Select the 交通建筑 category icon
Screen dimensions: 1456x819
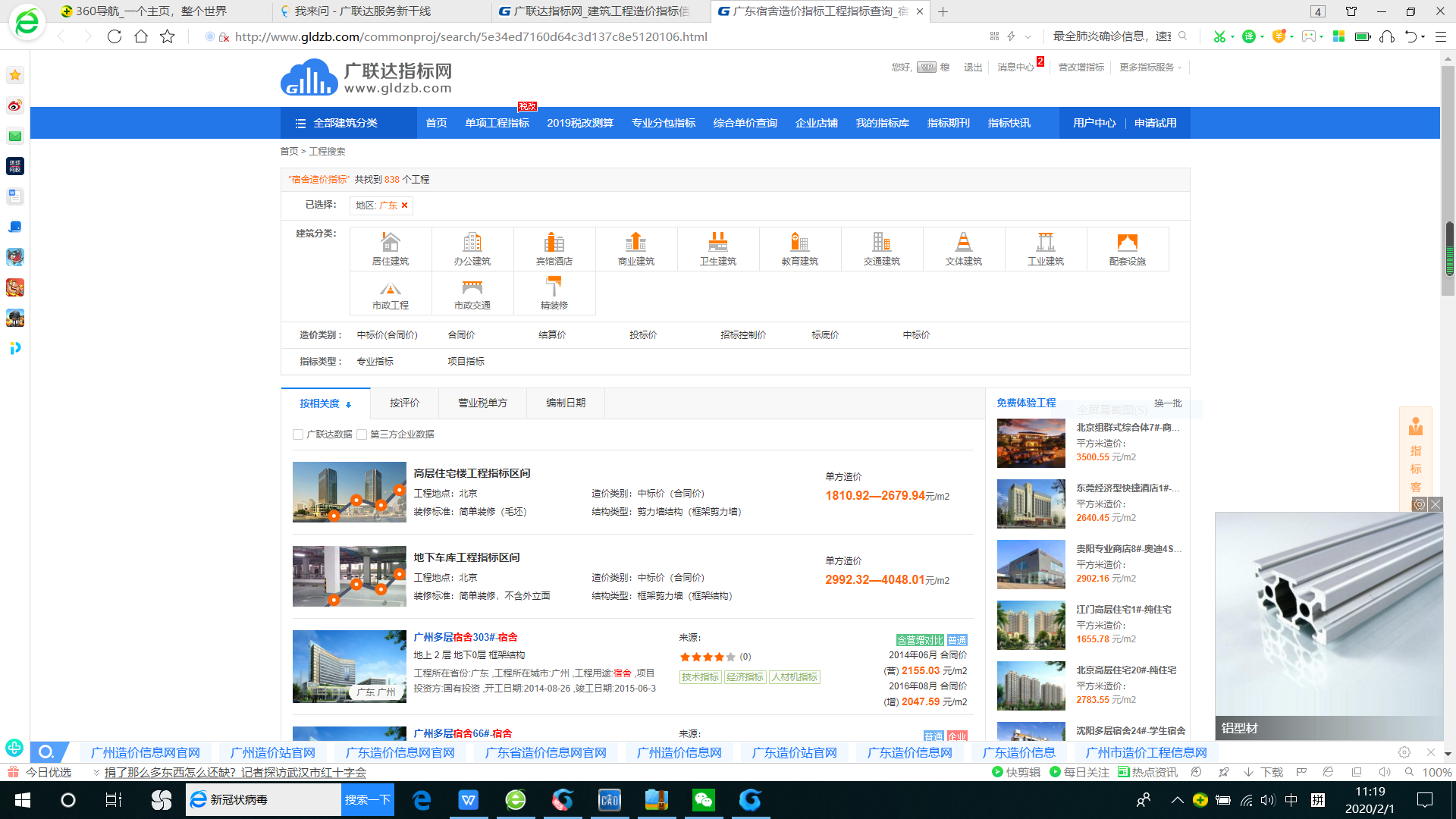pyautogui.click(x=882, y=243)
